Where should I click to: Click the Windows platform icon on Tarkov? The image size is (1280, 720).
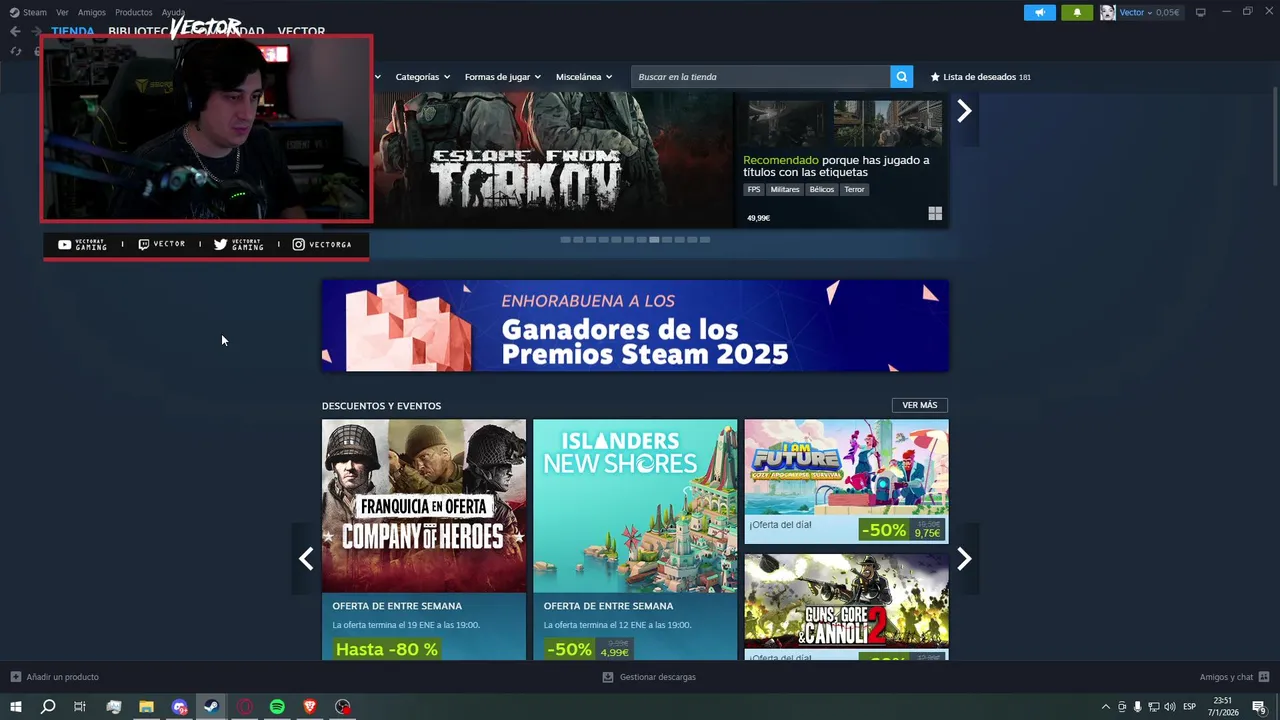[x=935, y=213]
